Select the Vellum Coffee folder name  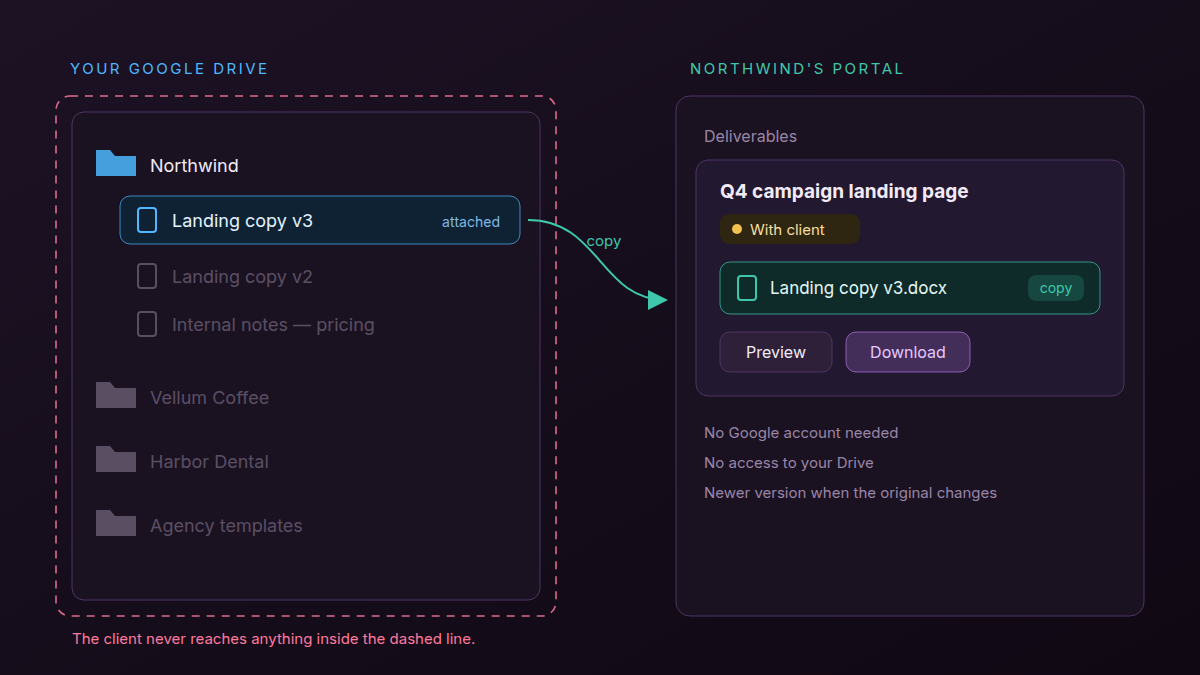coord(209,398)
